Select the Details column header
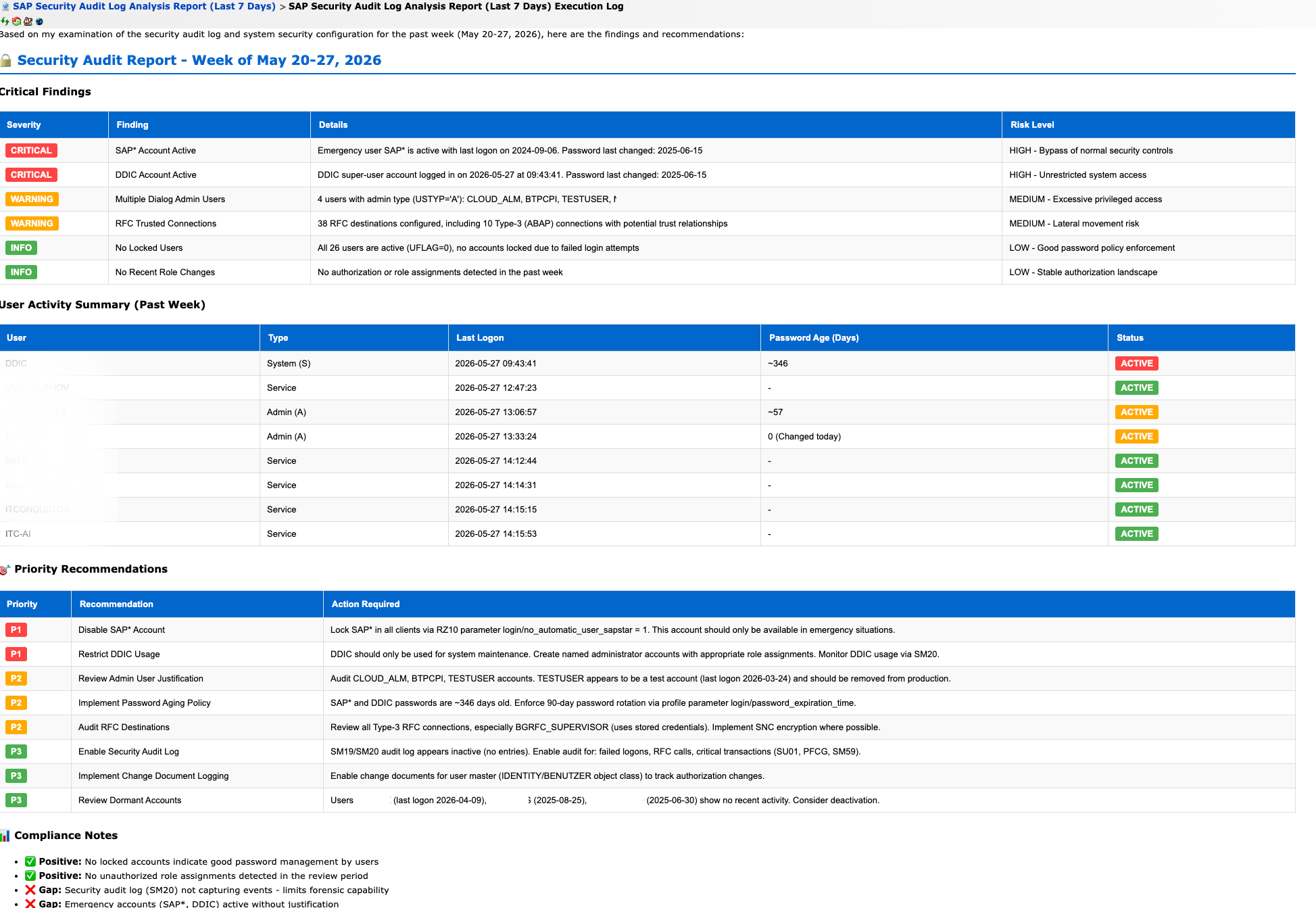The height and width of the screenshot is (908, 1316). pos(656,125)
